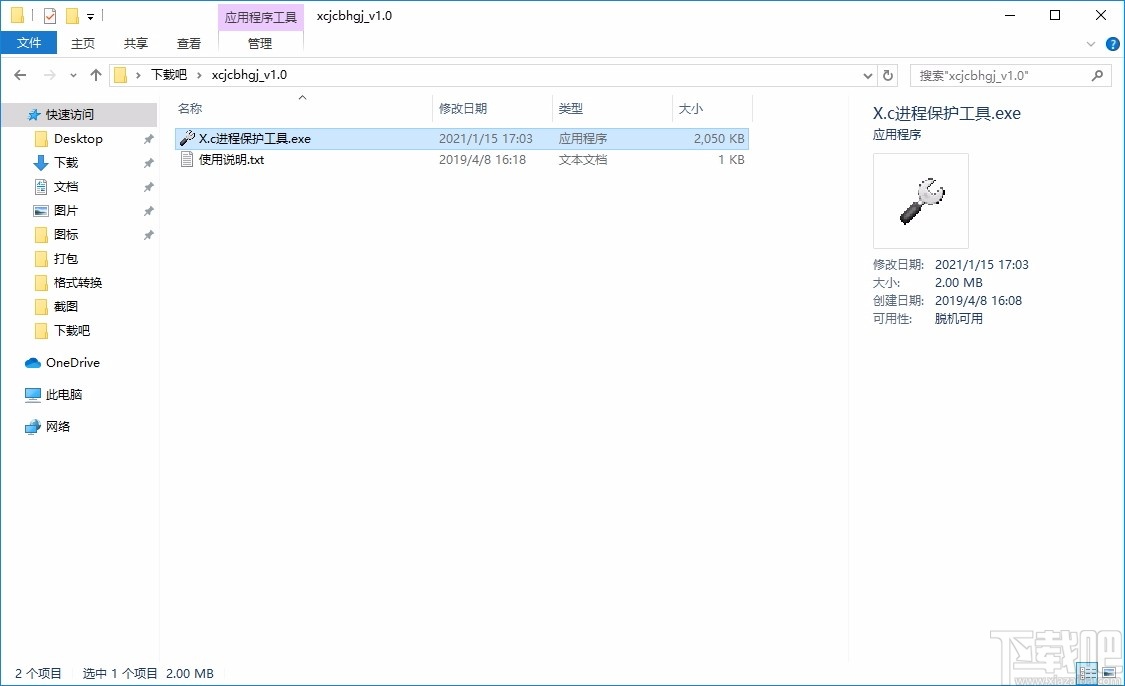Viewport: 1125px width, 686px height.
Task: Unpin 图片 from quick access
Action: 148,210
